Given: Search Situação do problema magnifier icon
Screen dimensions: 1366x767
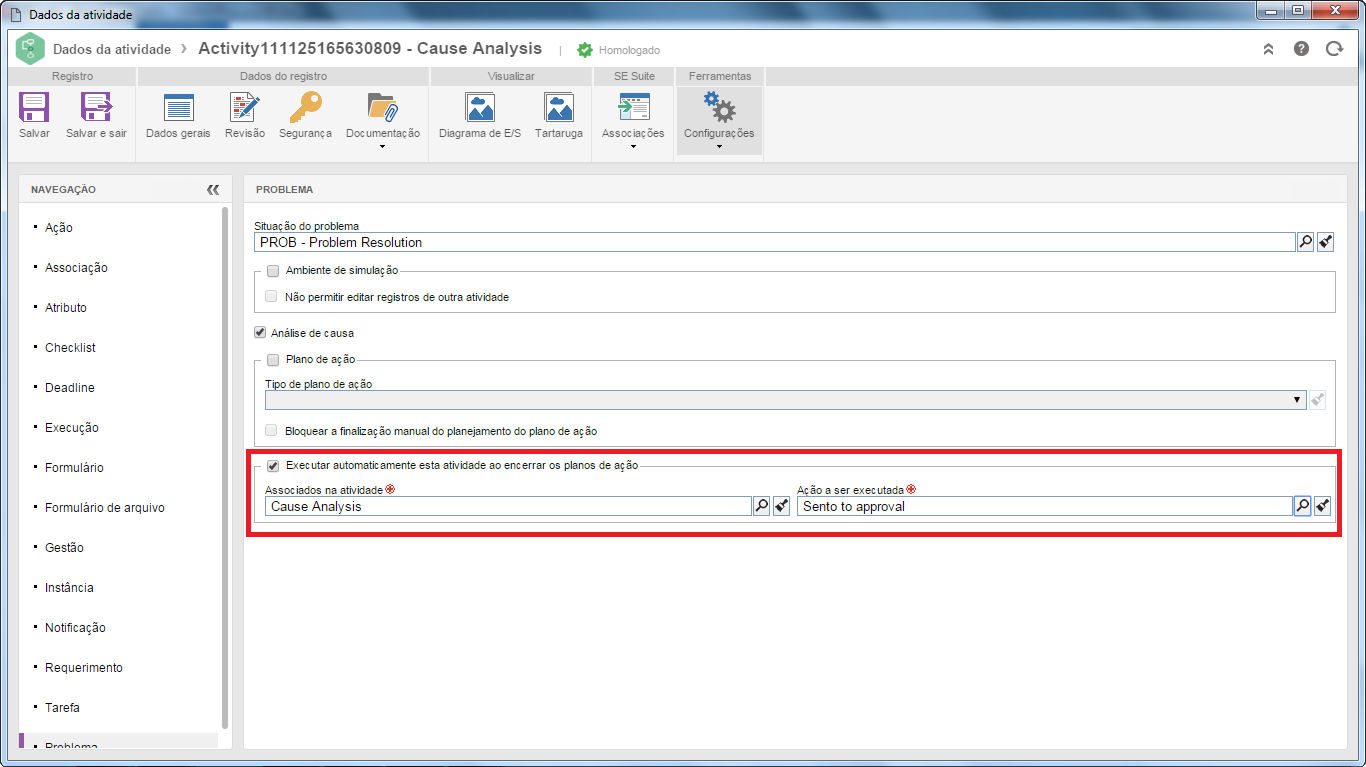Looking at the screenshot, I should click(x=1305, y=242).
